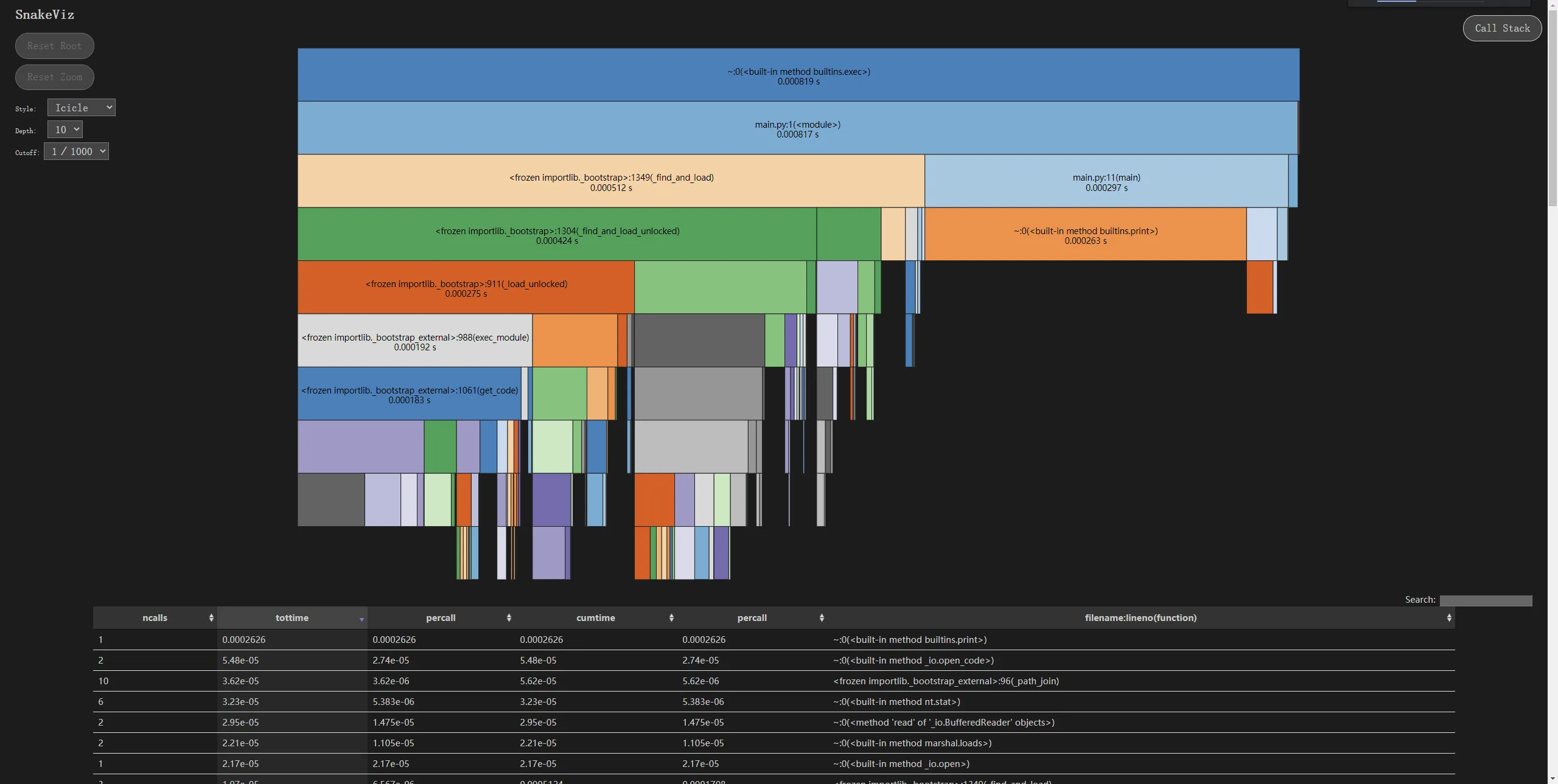Select the _find_and_load_unlocked green block
This screenshot has width=1558, height=784.
(x=557, y=234)
